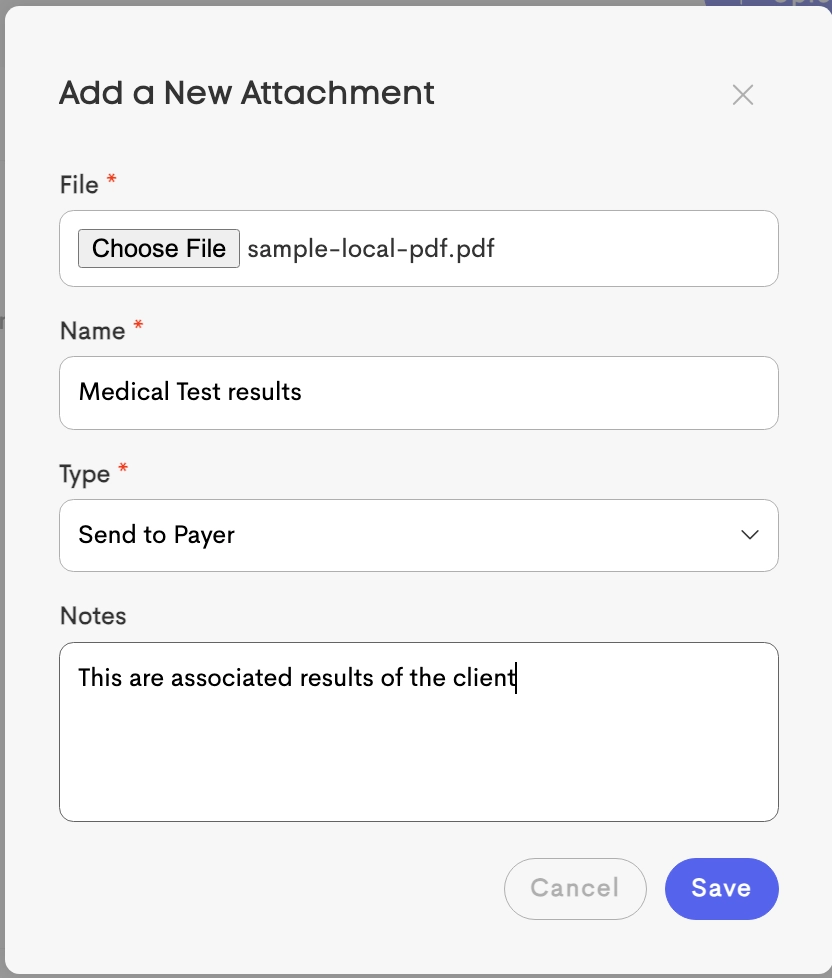Click the sample-local-pdf.pdf file name
The width and height of the screenshot is (832, 978).
(x=371, y=249)
